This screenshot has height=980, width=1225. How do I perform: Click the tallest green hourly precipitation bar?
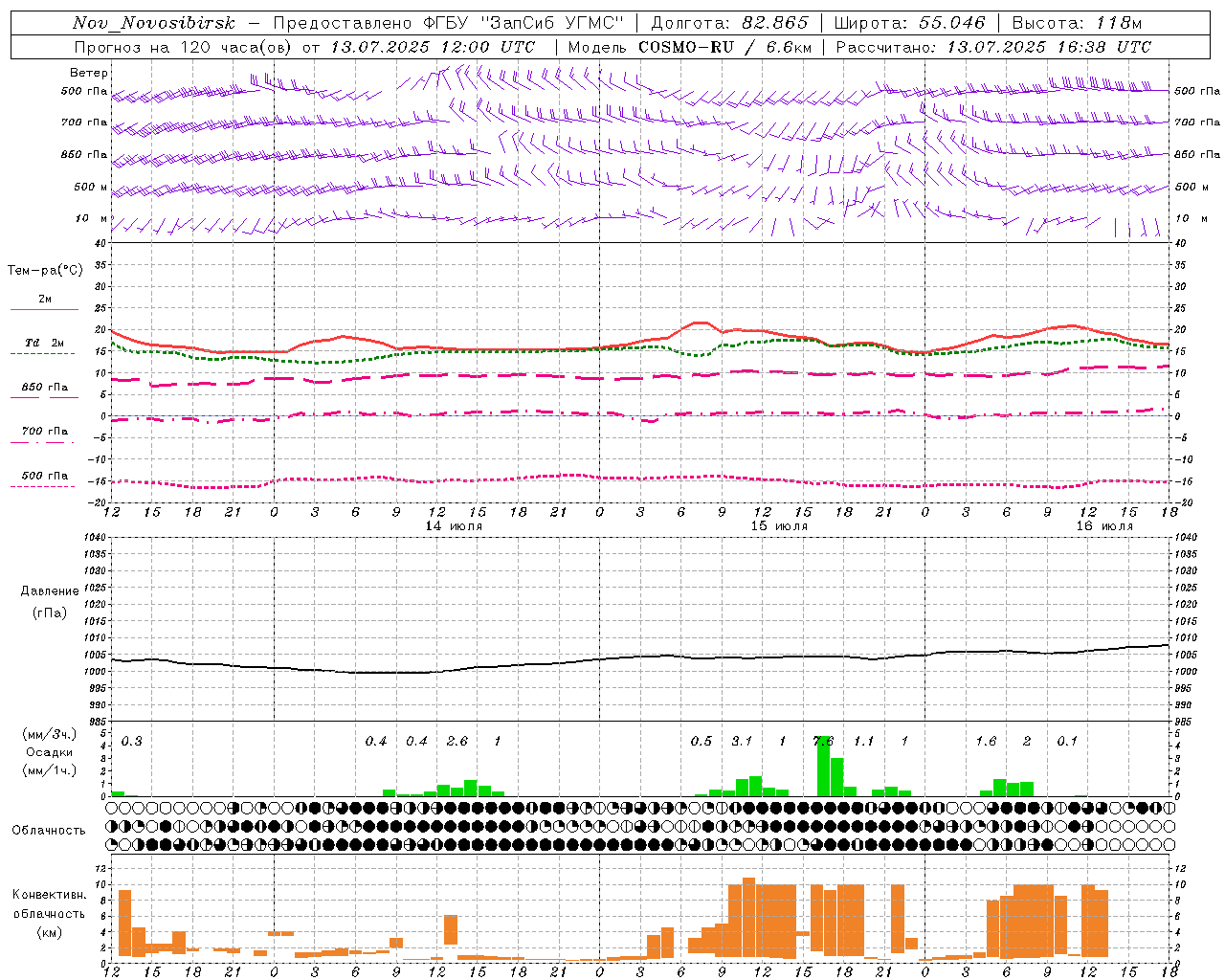823,766
